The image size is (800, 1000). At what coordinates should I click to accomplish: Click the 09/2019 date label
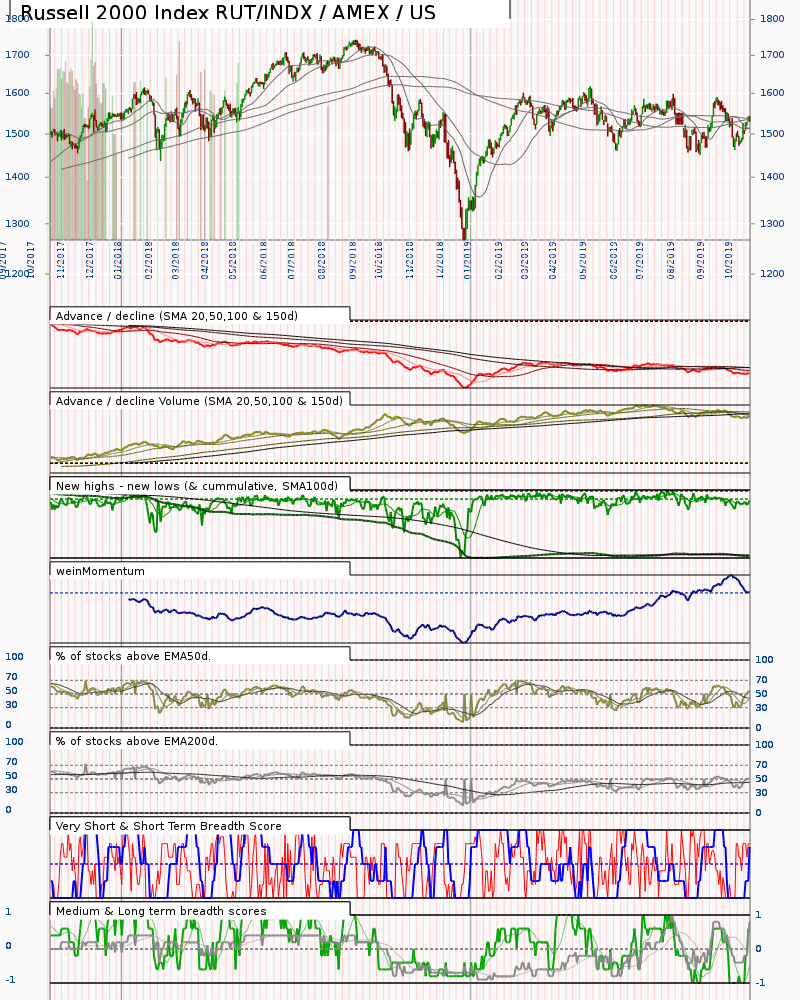[x=700, y=260]
